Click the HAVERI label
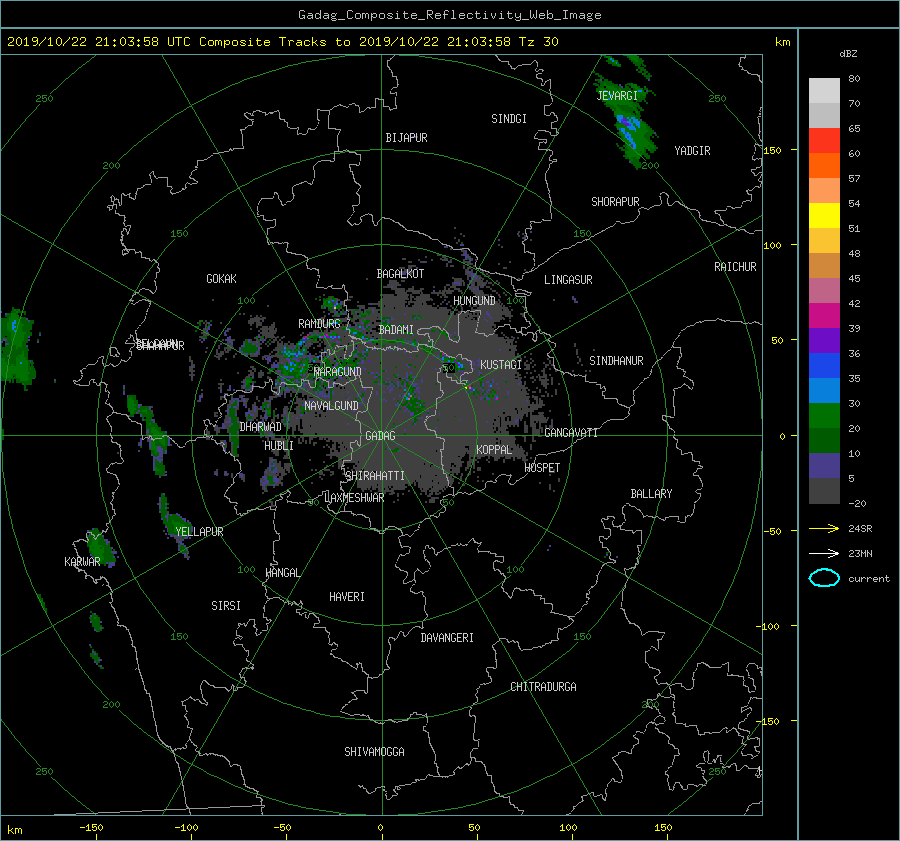 point(347,597)
